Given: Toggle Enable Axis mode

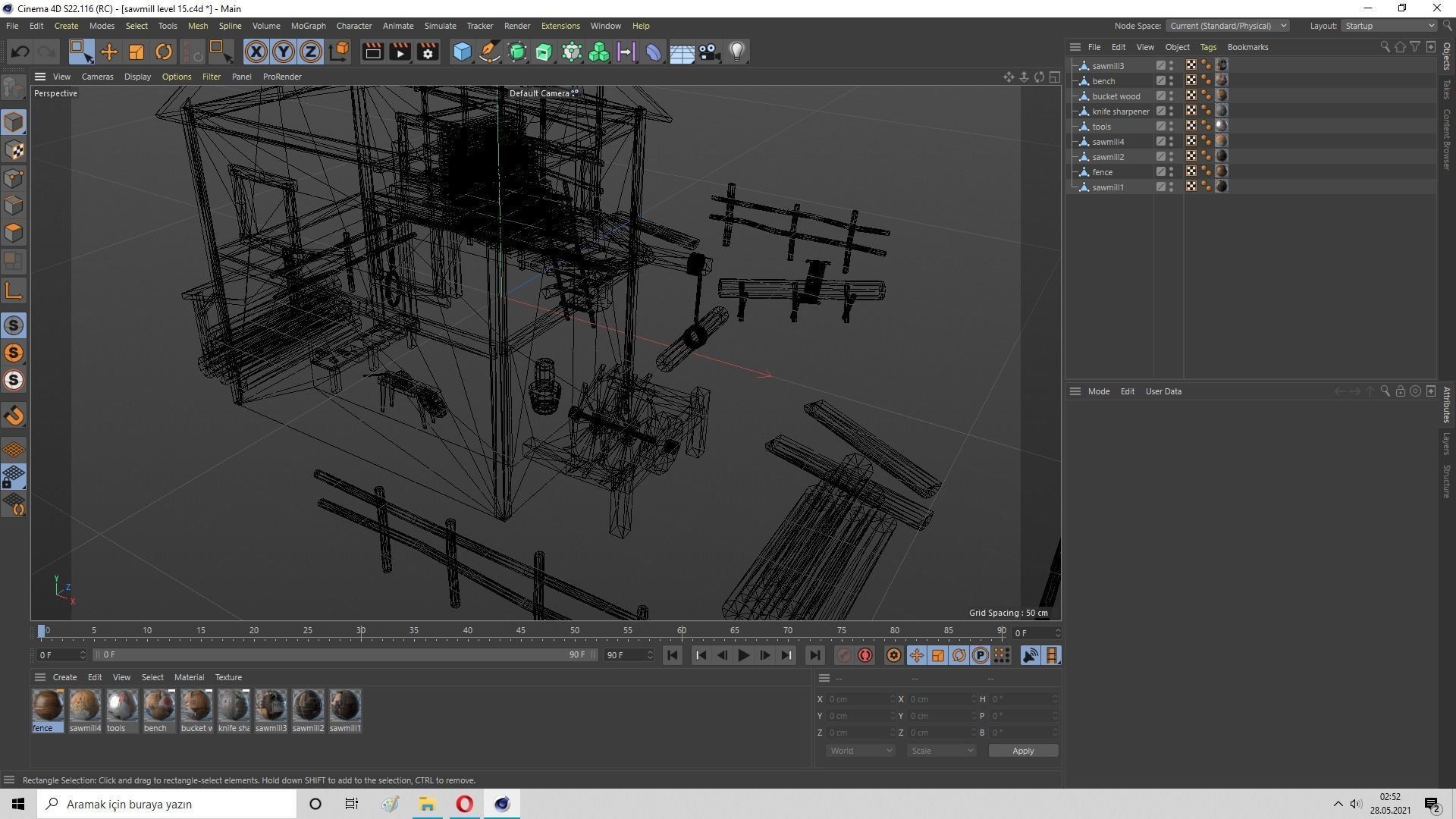Looking at the screenshot, I should pos(14,290).
